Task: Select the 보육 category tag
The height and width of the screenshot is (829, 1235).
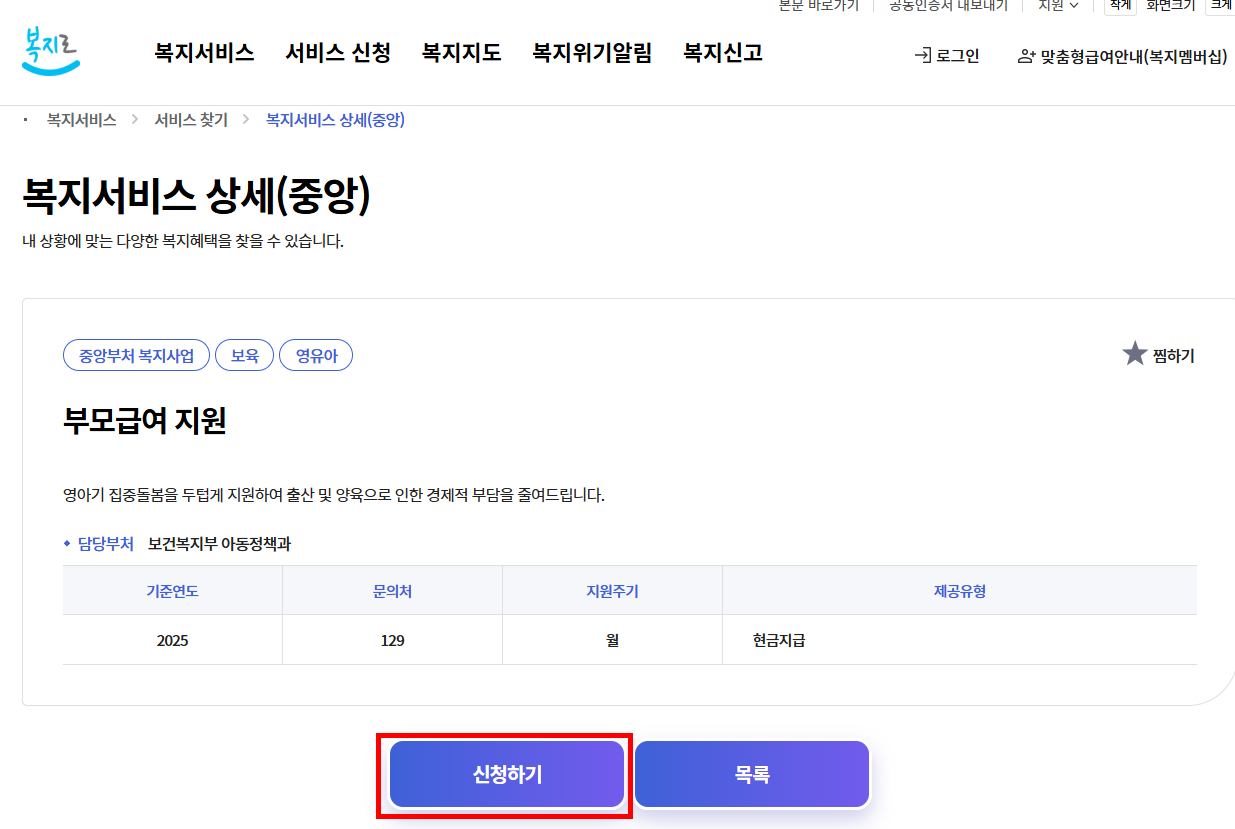Action: 244,355
